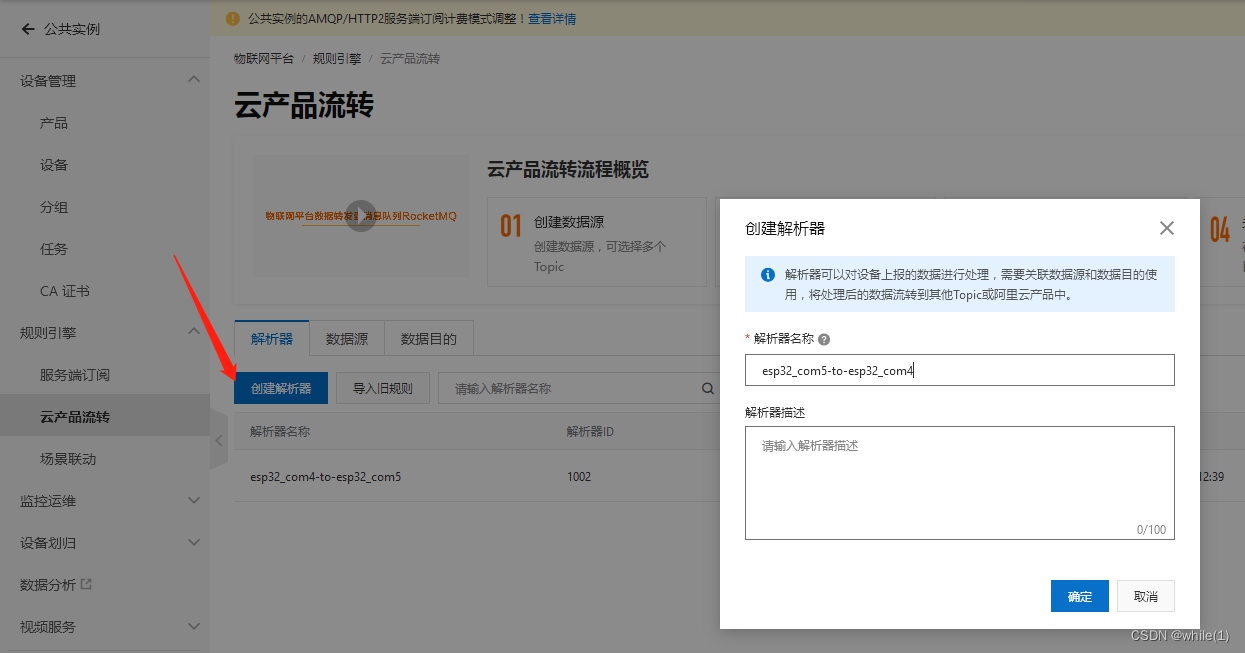This screenshot has width=1245, height=653.
Task: Close the 创建解析器 dialog with the X
Action: tap(1166, 228)
